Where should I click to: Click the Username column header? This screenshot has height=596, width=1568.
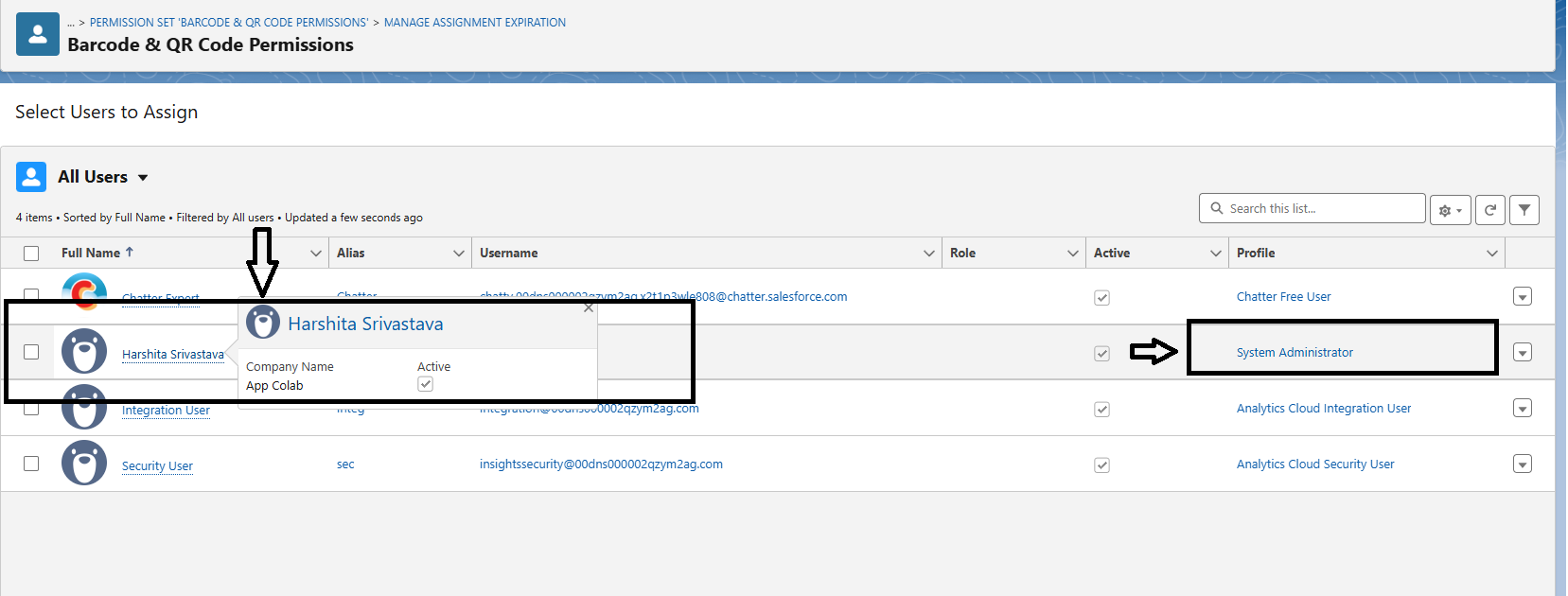coord(509,254)
